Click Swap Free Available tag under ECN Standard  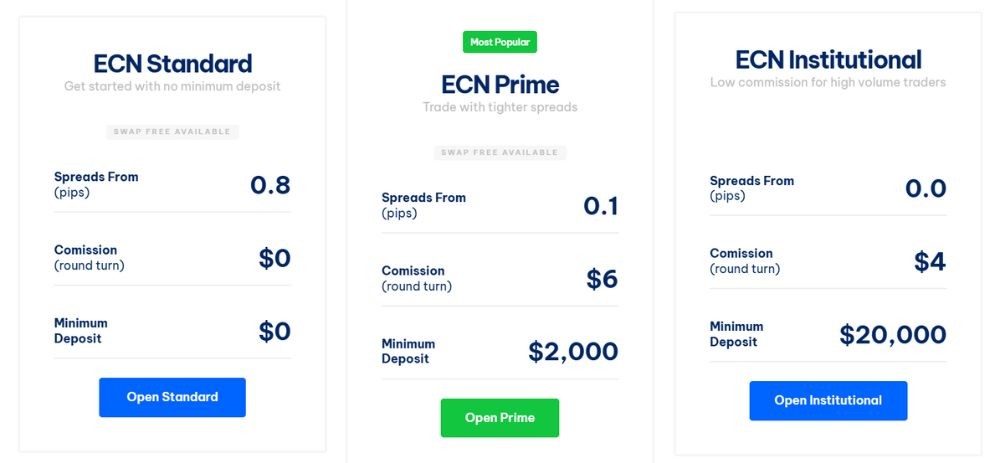tap(172, 132)
